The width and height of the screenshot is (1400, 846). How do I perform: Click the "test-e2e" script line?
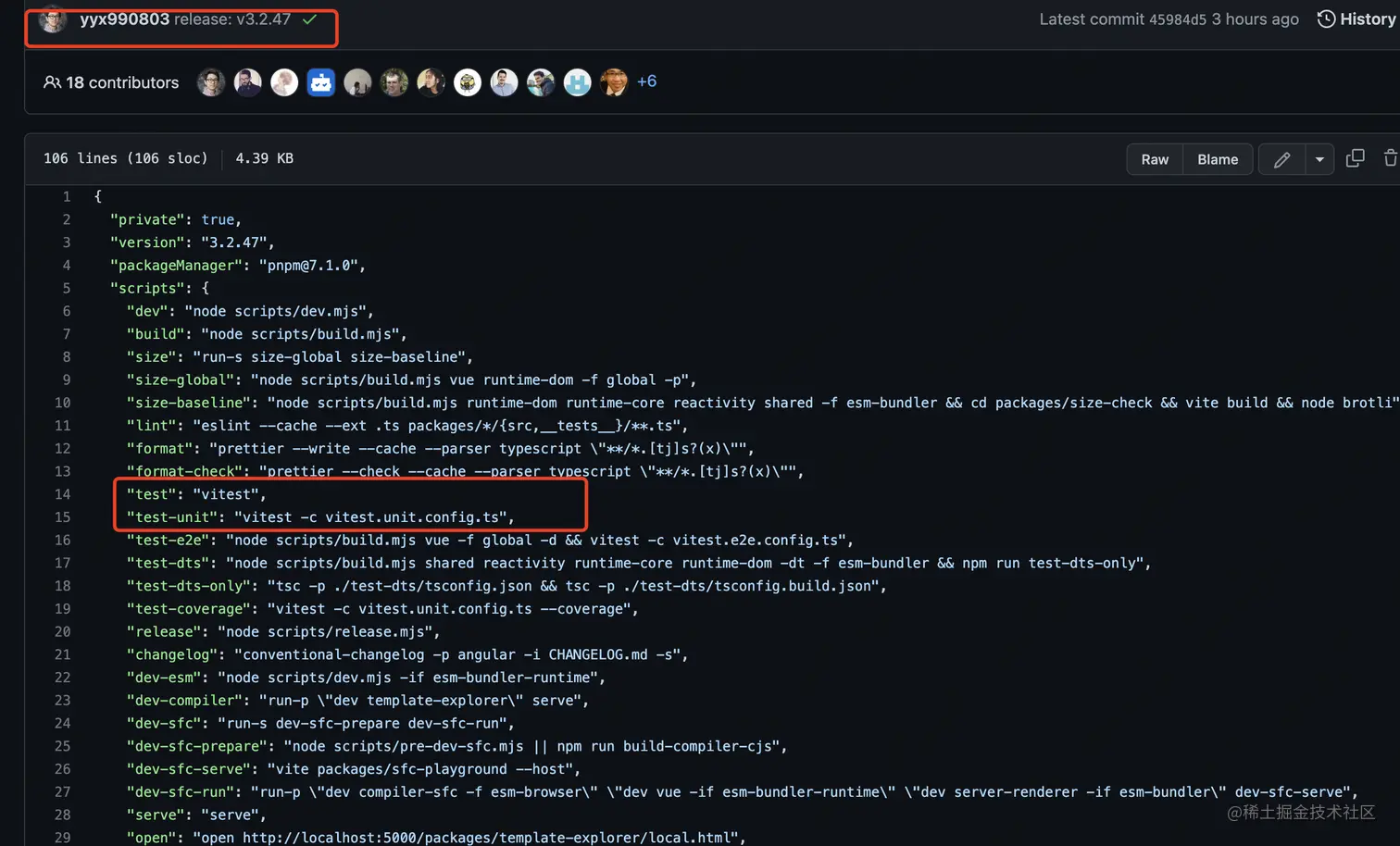click(x=490, y=541)
